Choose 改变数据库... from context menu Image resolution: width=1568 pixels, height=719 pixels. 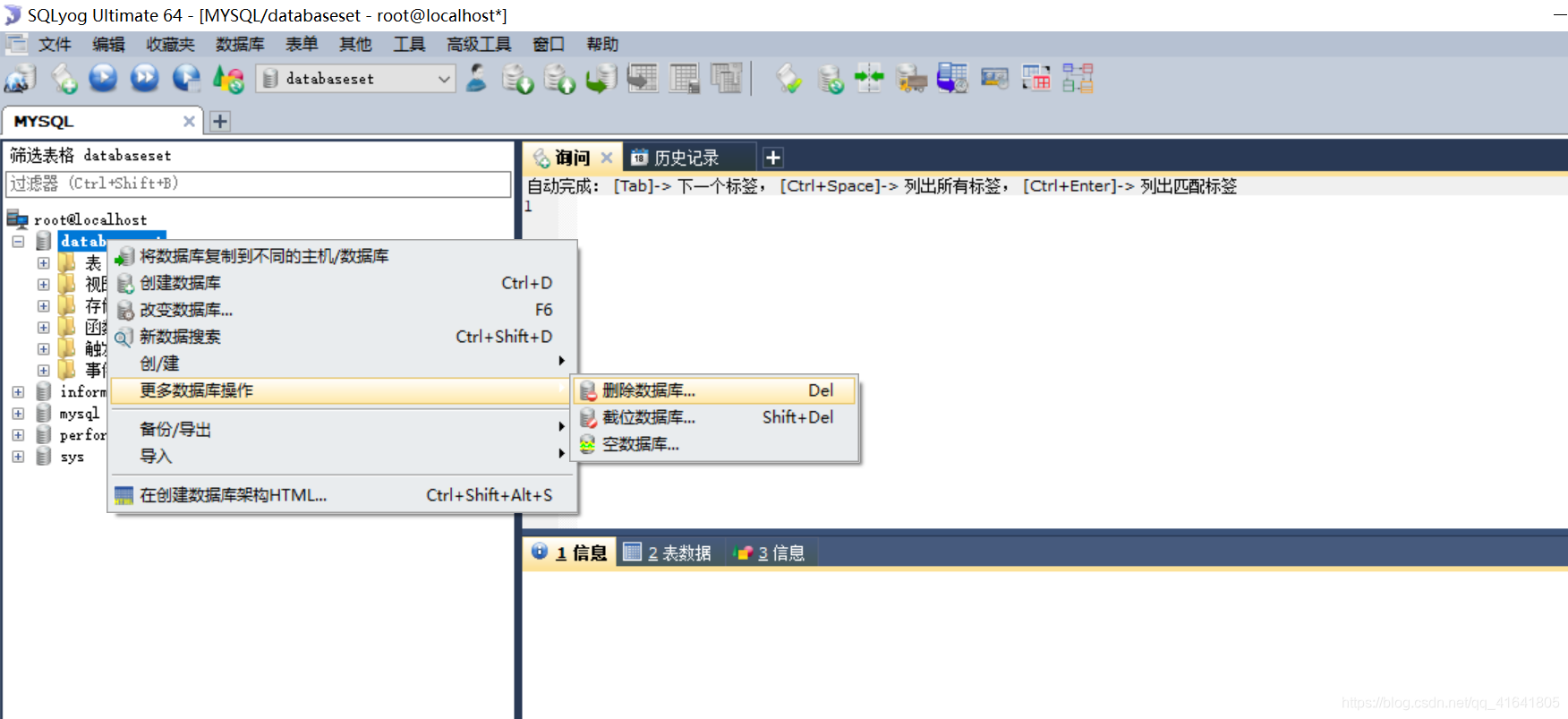343,310
